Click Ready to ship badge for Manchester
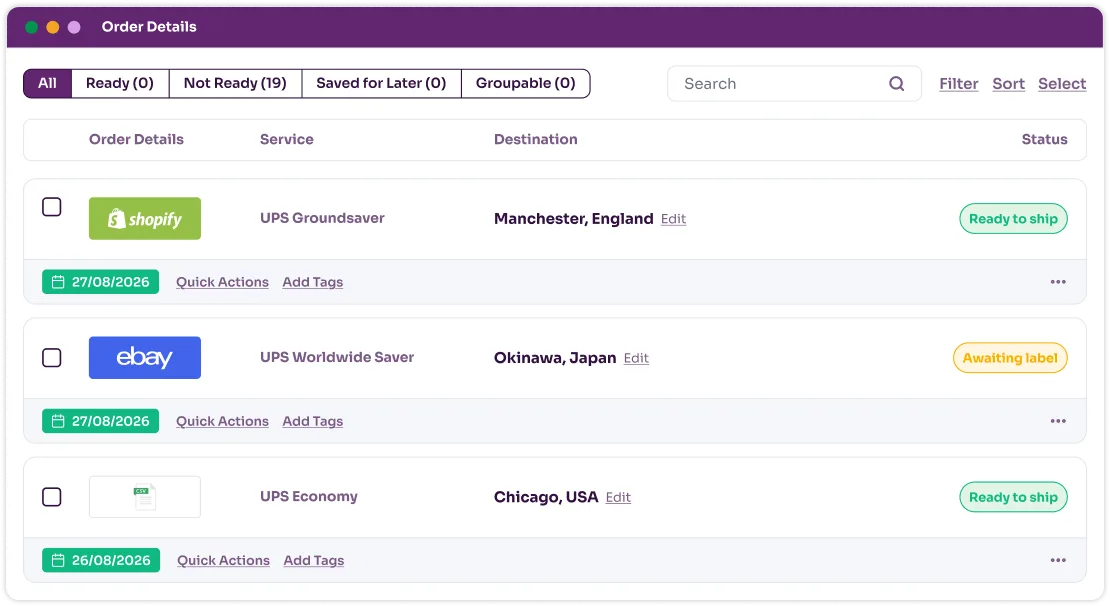 click(x=1013, y=219)
